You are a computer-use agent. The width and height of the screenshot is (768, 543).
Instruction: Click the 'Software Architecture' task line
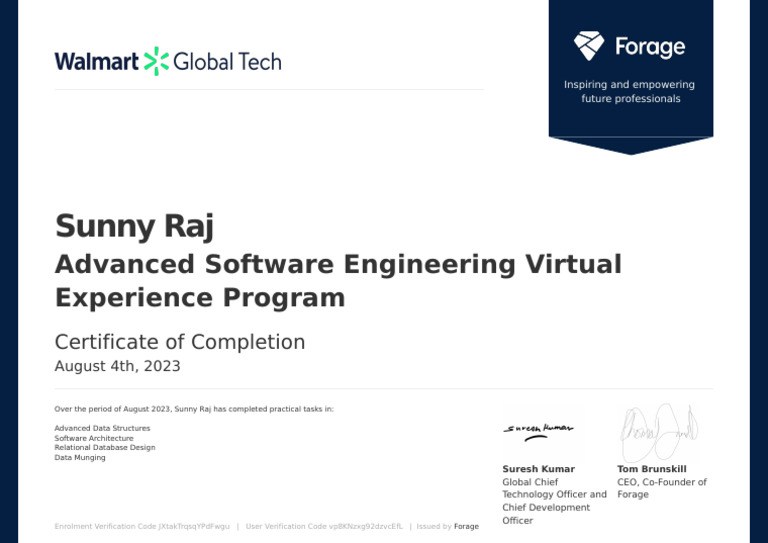(94, 438)
